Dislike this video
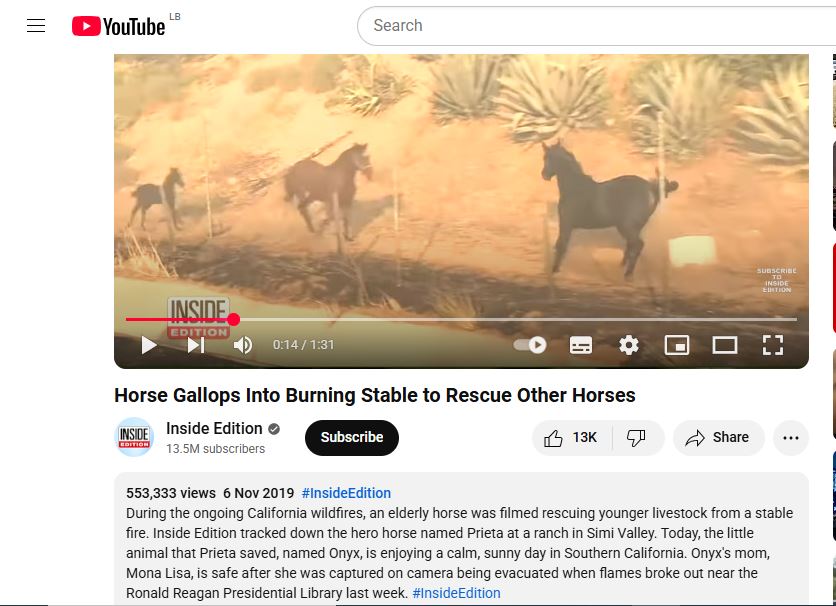836x606 pixels. 636,438
